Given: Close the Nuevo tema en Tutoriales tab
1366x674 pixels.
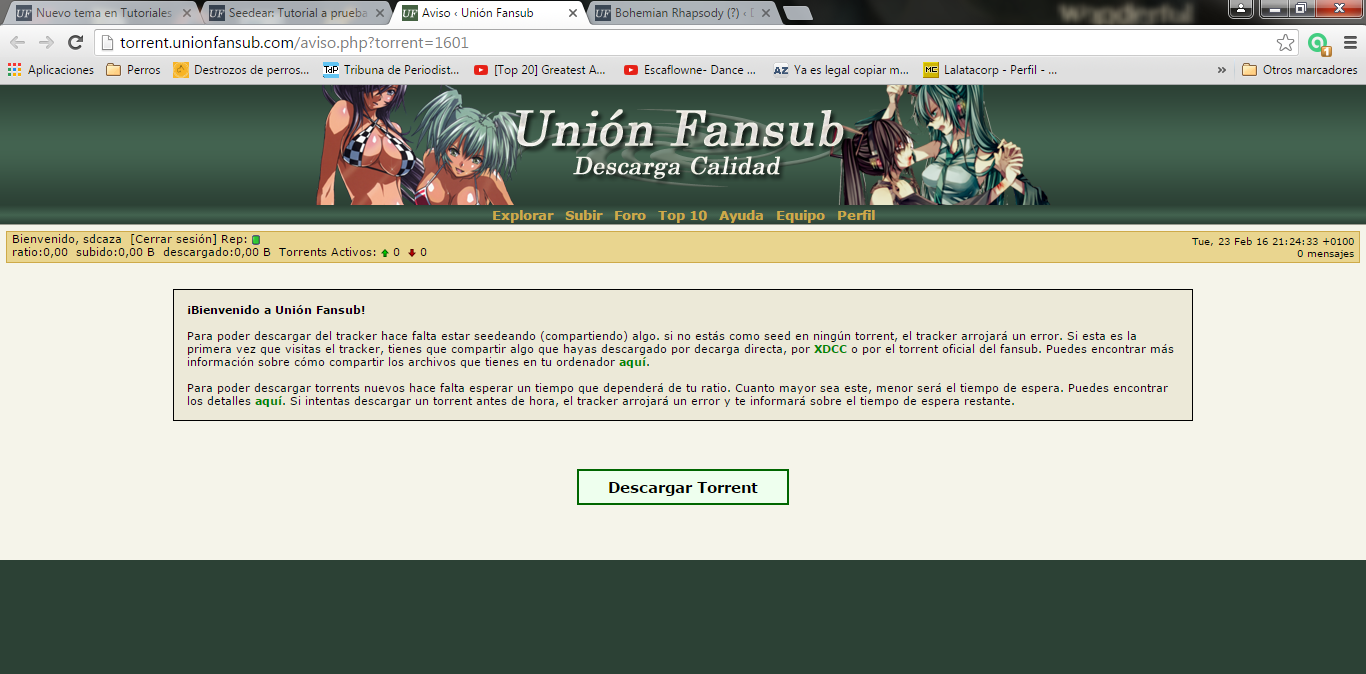Looking at the screenshot, I should point(186,13).
